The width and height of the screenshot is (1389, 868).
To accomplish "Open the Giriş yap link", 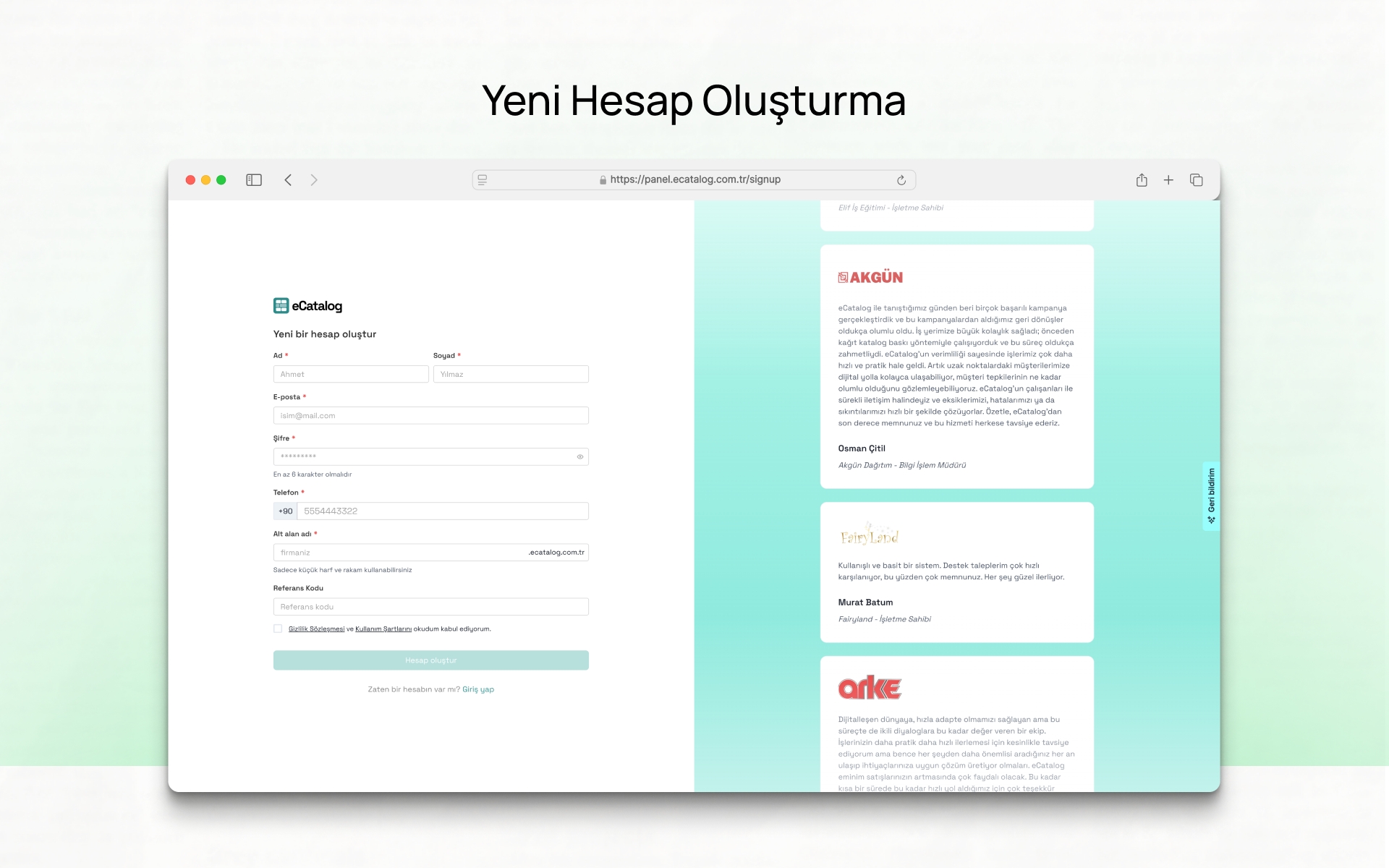I will coord(478,689).
